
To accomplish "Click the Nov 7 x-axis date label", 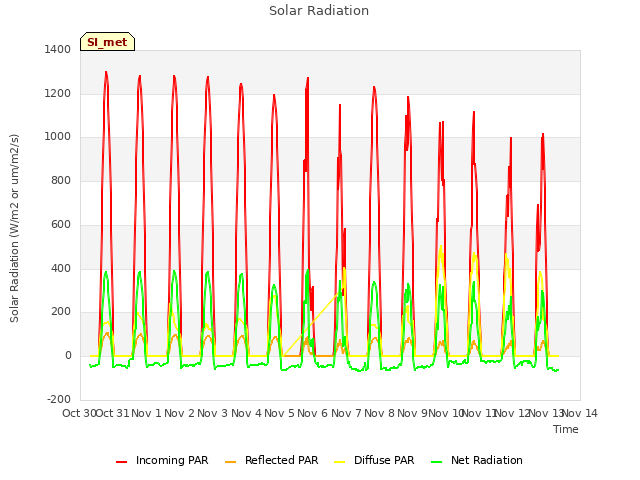I will [x=346, y=413].
